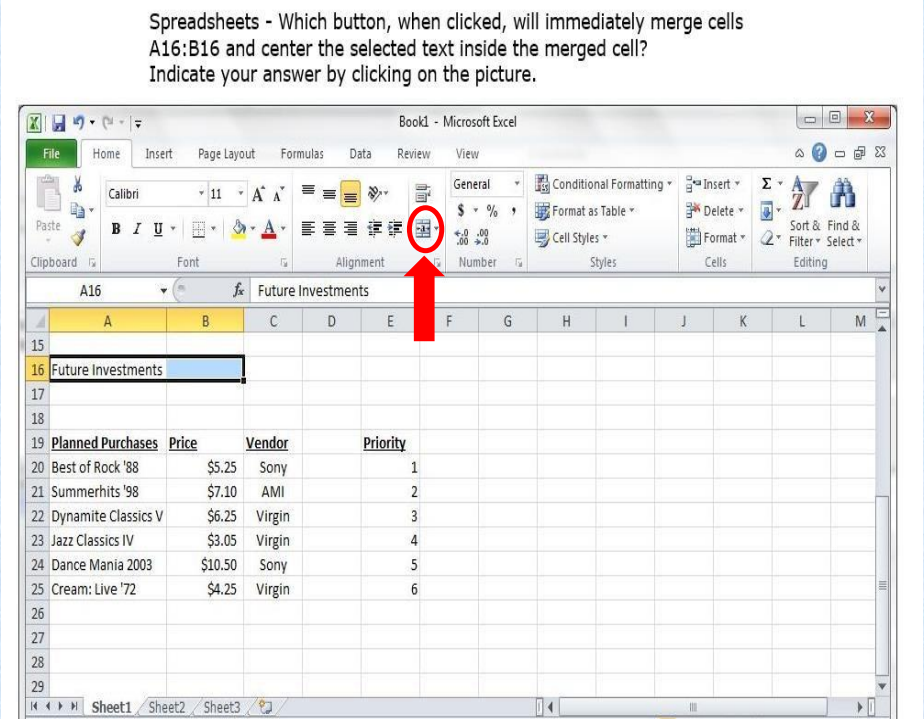The image size is (924, 719).
Task: Increase the cell indent
Action: coord(395,229)
